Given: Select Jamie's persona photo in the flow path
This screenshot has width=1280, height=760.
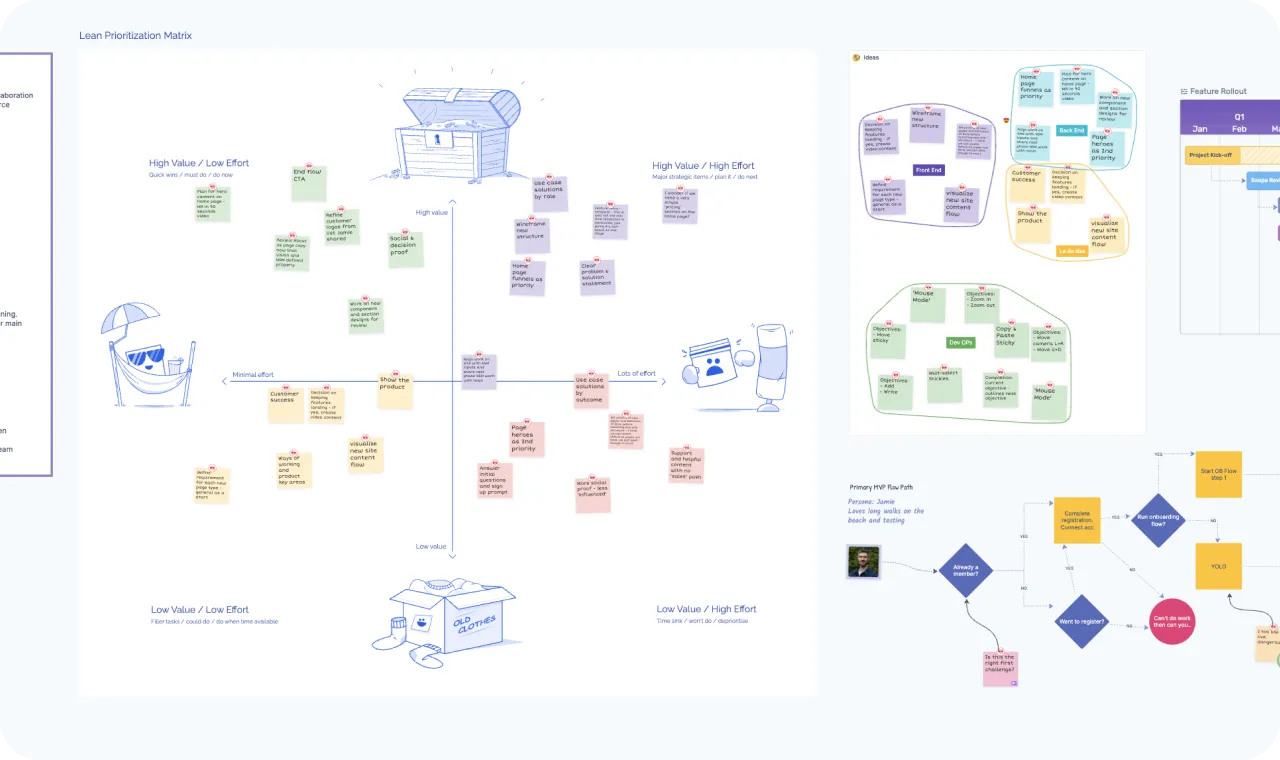Looking at the screenshot, I should [x=863, y=562].
